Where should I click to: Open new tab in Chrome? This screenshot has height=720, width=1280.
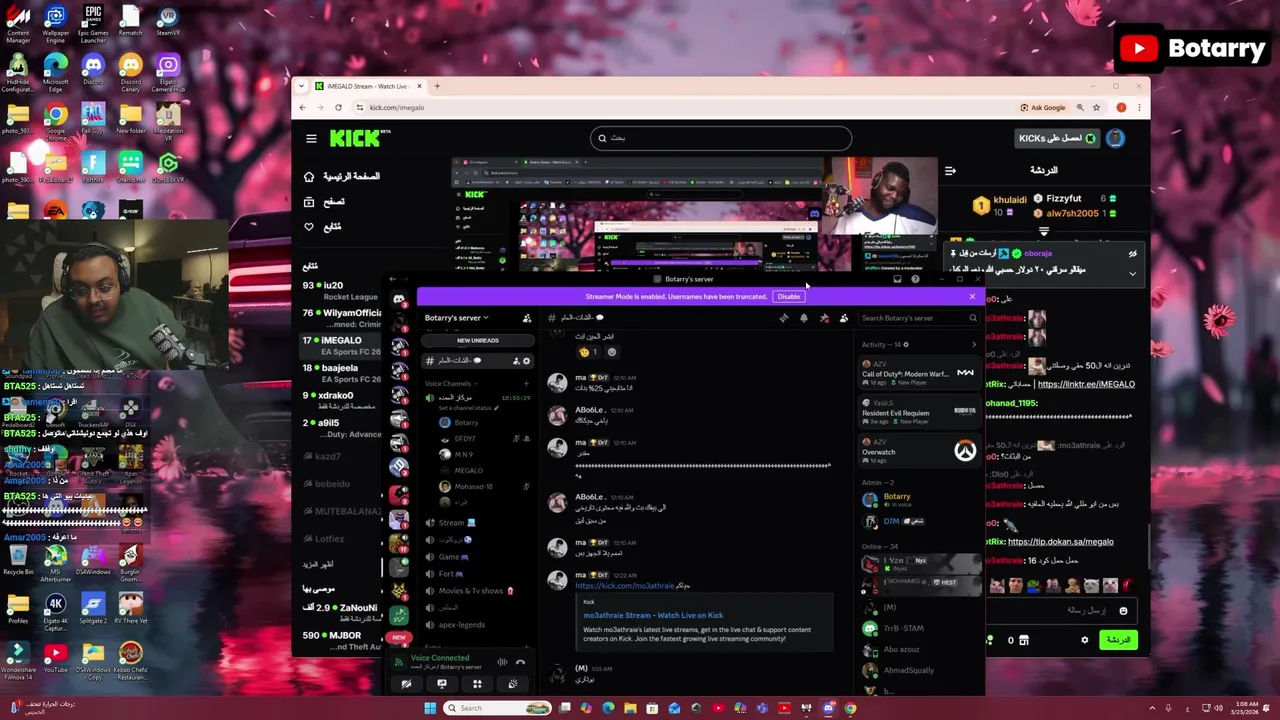pos(437,86)
